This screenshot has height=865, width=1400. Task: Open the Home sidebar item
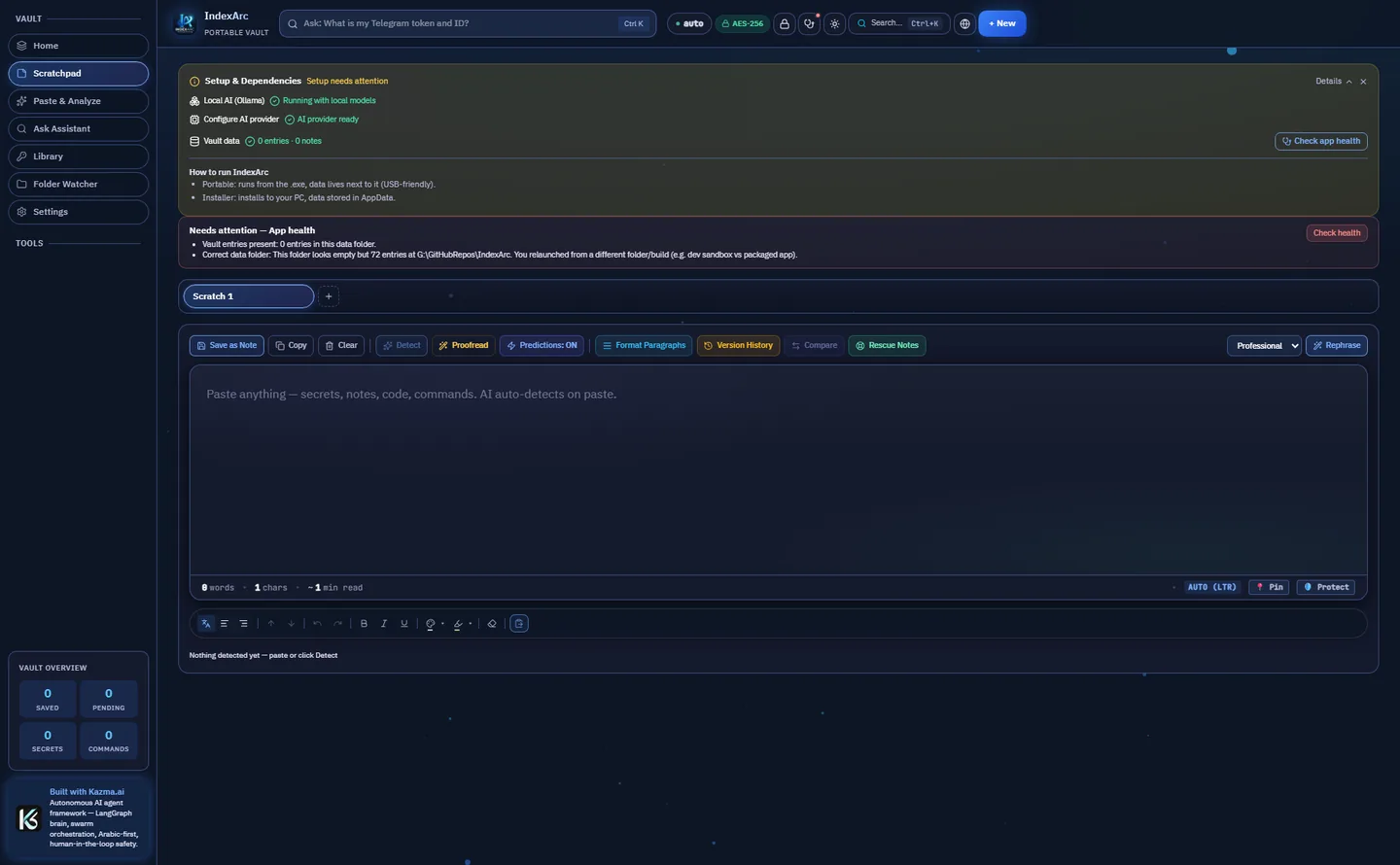[79, 46]
